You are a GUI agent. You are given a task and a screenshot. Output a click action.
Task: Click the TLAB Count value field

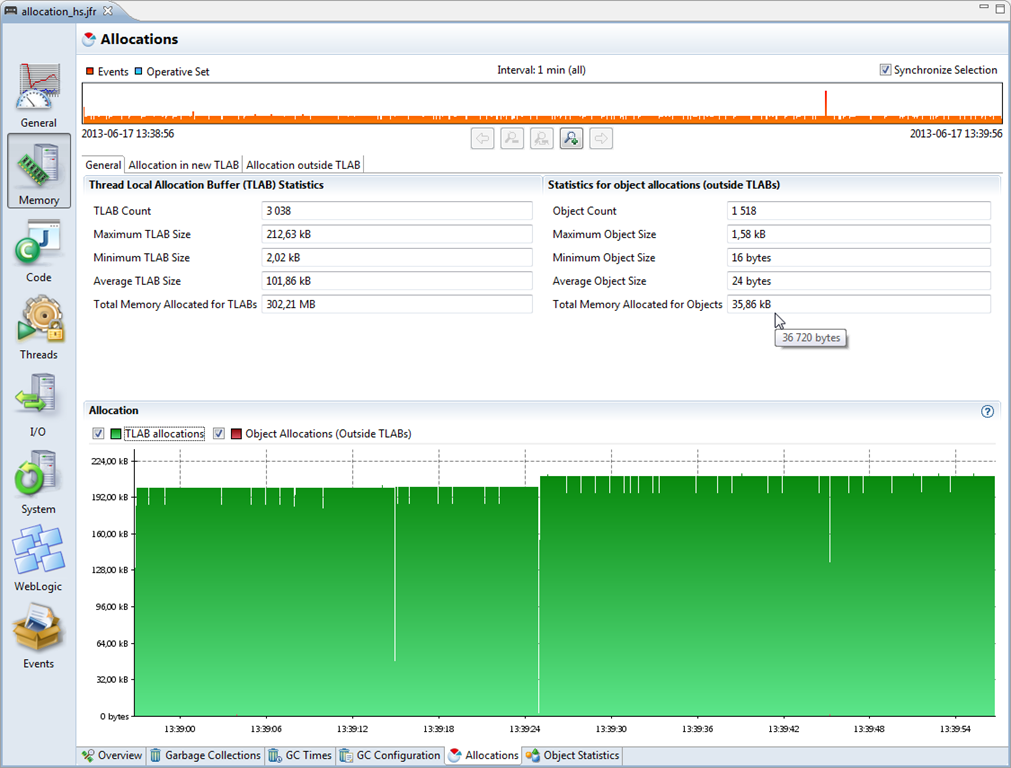(x=395, y=211)
